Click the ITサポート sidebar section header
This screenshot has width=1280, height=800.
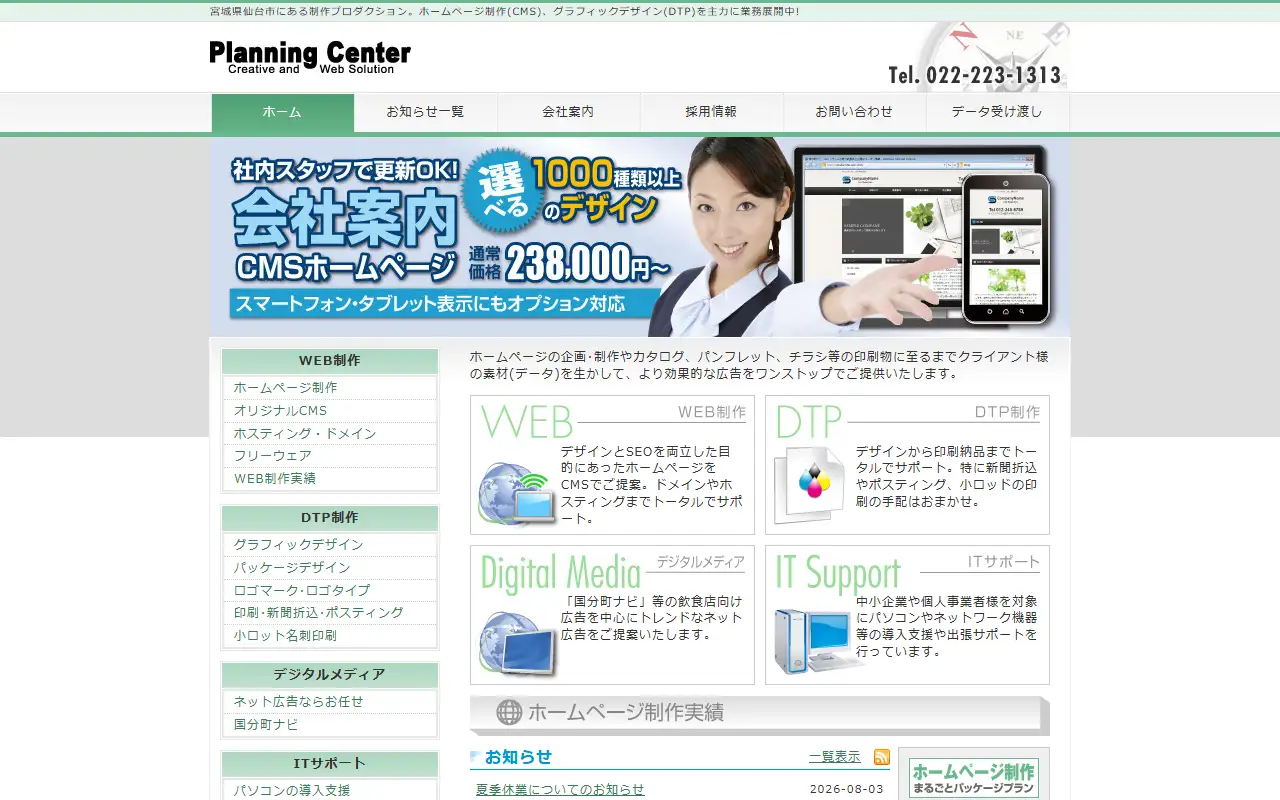(x=330, y=764)
